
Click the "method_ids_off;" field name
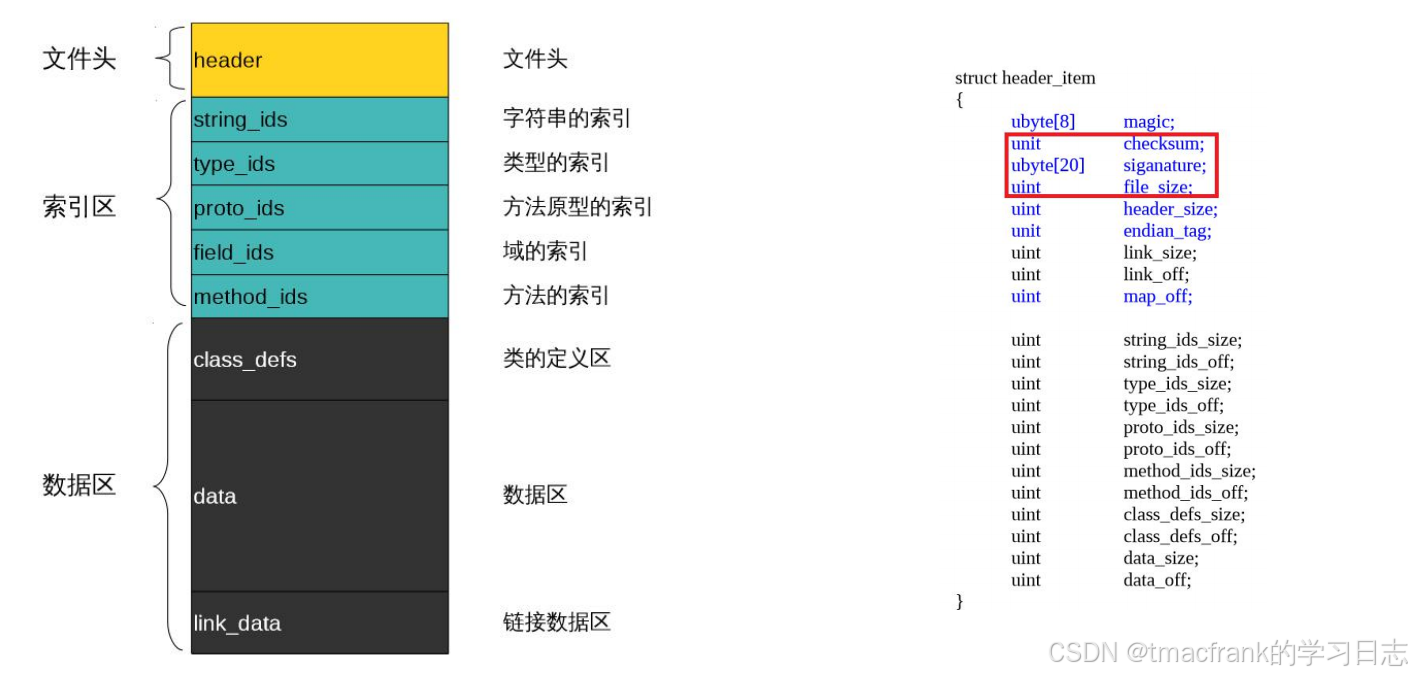click(x=1186, y=493)
